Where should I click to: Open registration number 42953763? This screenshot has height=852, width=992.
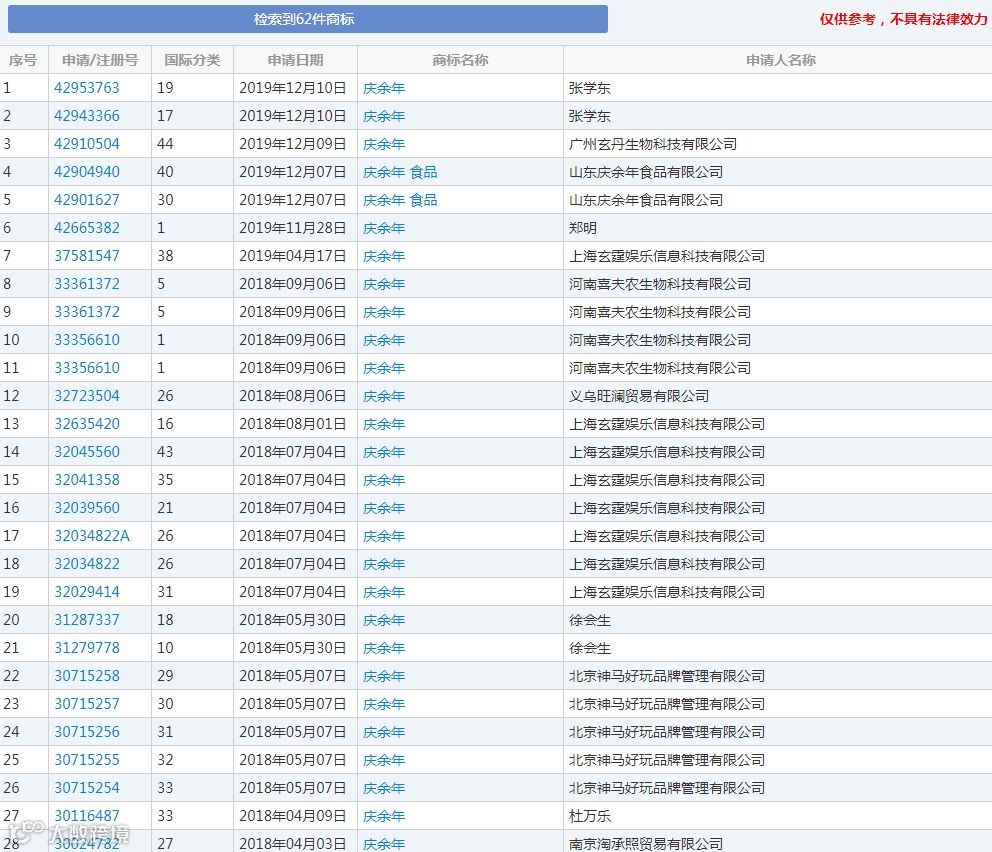(x=87, y=88)
